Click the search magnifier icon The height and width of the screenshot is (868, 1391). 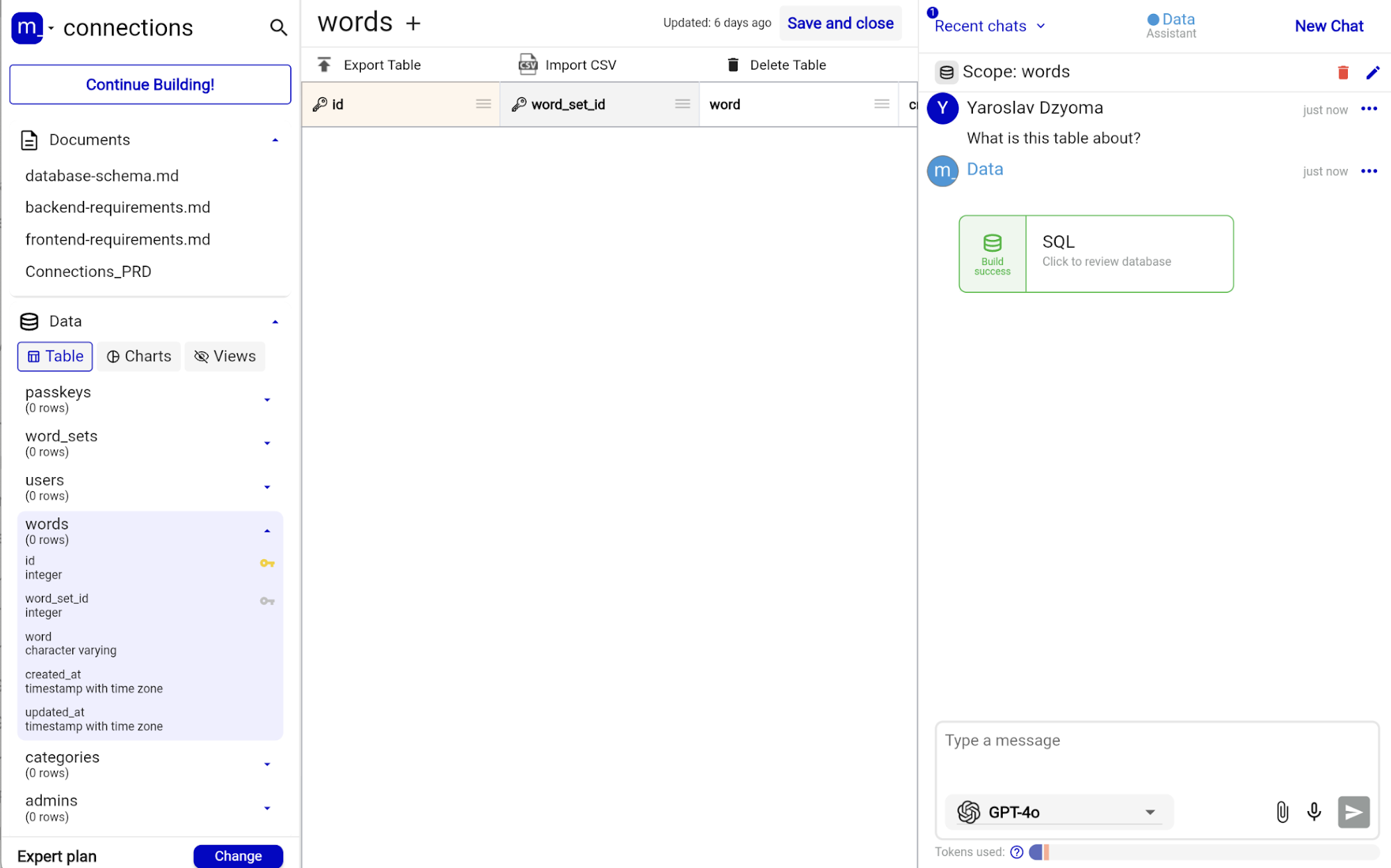click(278, 28)
